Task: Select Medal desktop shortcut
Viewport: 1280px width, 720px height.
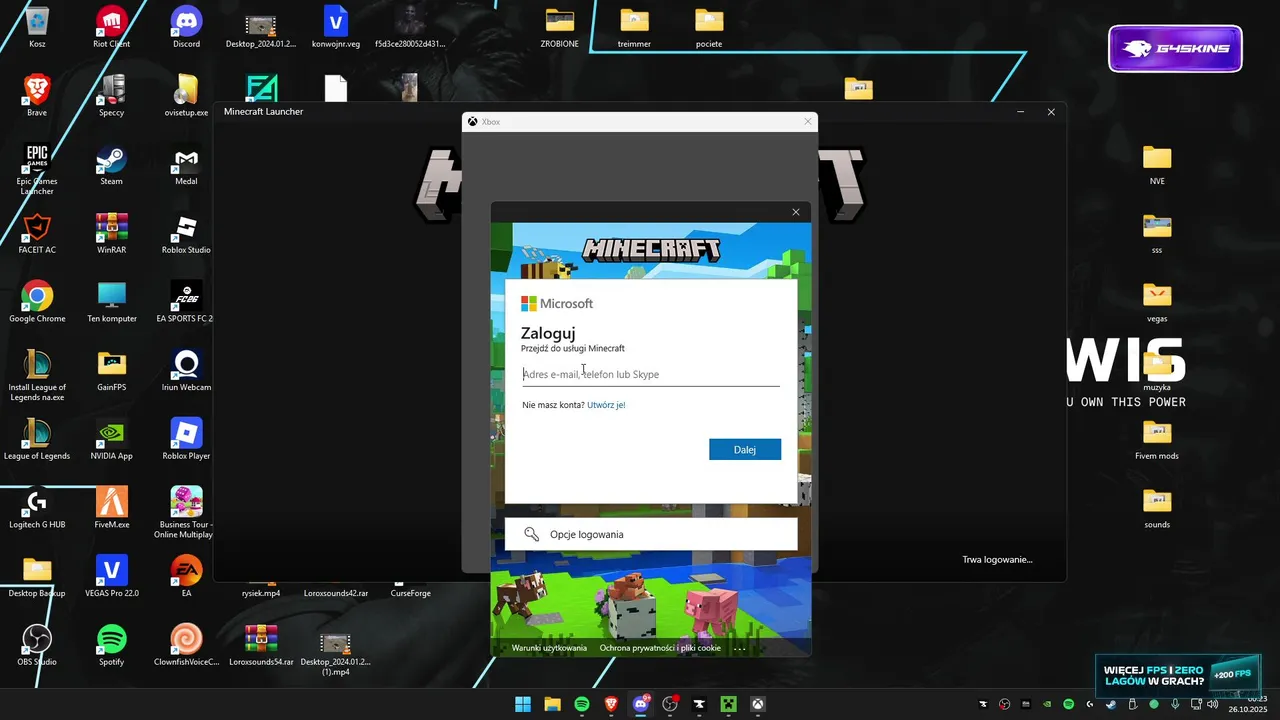Action: 186,165
